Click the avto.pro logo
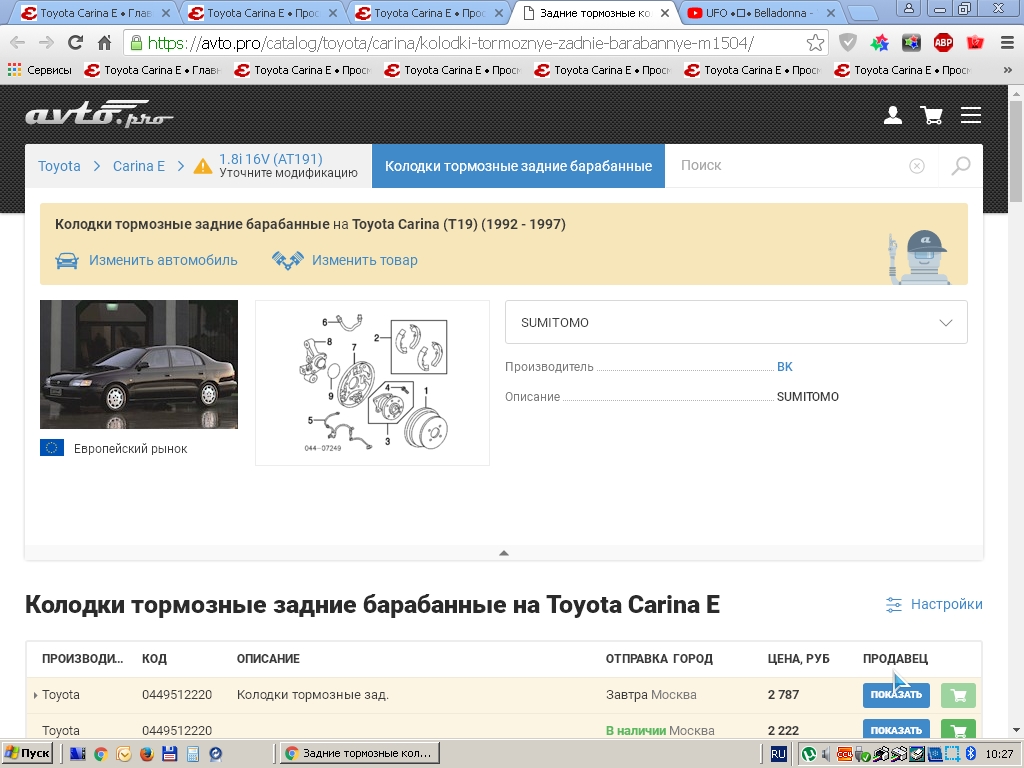Screen dimensions: 1024x768 click(99, 115)
